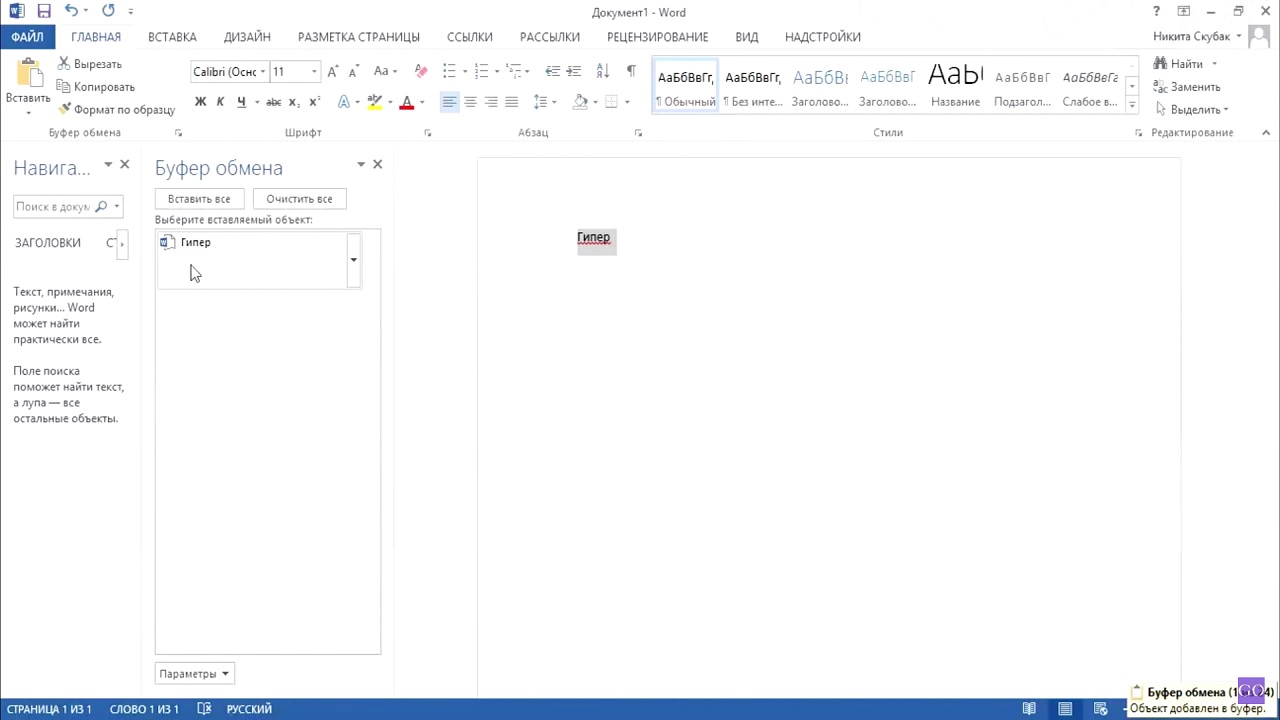Click the Вставить все button
The width and height of the screenshot is (1280, 720).
coord(199,199)
